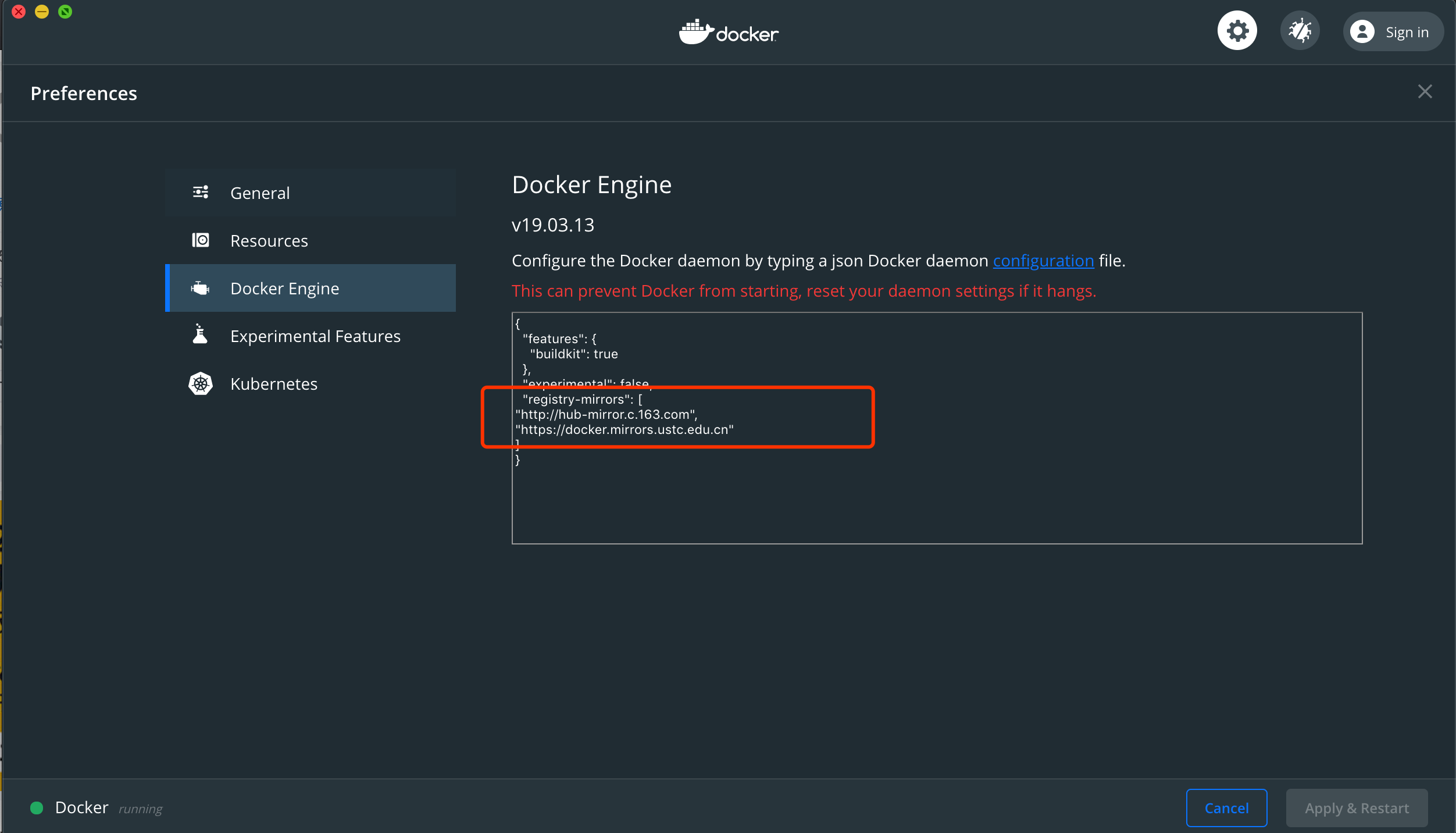1456x833 pixels.
Task: Open the troubleshoot bug icon
Action: pyautogui.click(x=1300, y=31)
